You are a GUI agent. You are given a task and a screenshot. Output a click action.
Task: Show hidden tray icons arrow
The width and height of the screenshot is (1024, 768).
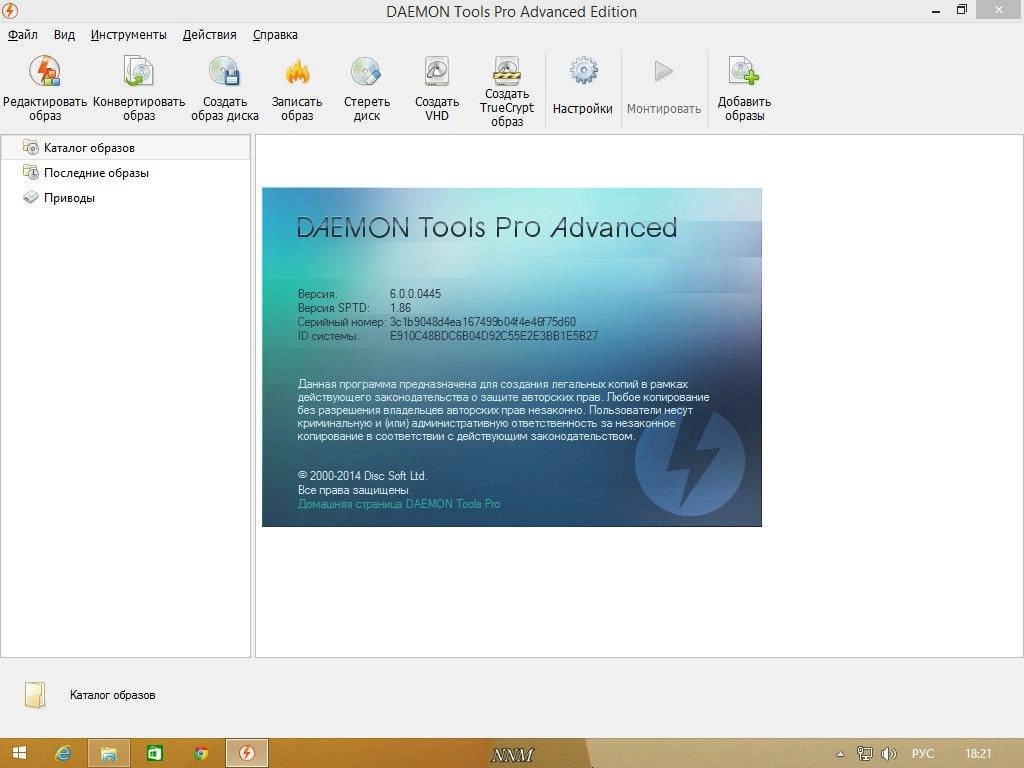pos(840,754)
